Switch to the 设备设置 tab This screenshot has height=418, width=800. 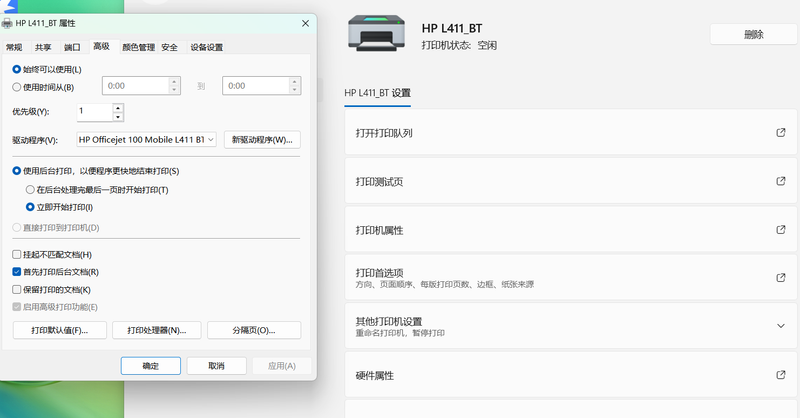(207, 47)
